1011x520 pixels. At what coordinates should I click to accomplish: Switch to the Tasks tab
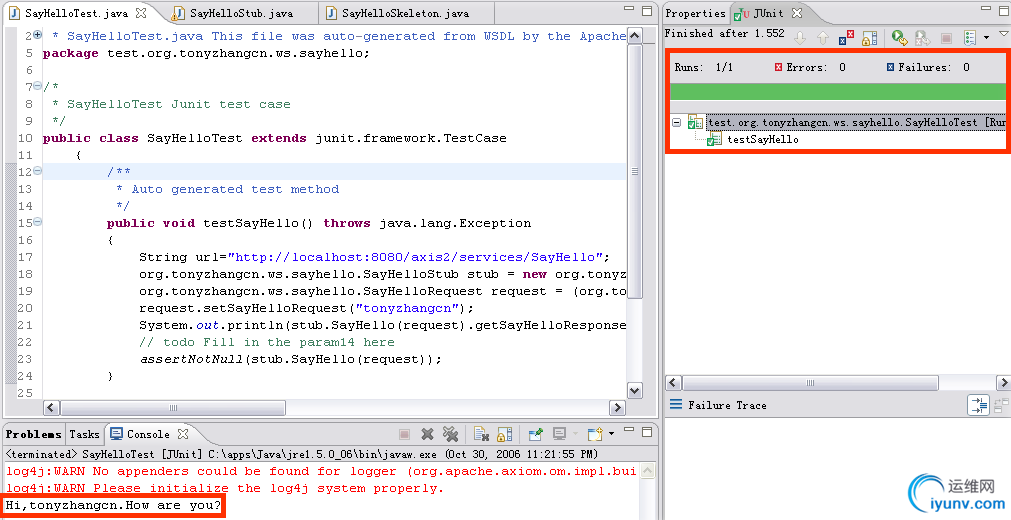coord(84,434)
